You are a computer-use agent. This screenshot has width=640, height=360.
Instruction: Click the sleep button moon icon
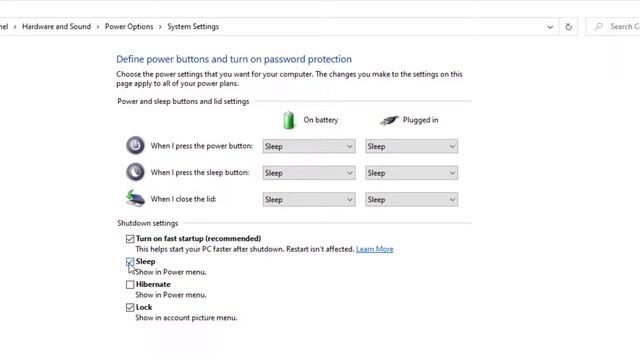(x=135, y=172)
